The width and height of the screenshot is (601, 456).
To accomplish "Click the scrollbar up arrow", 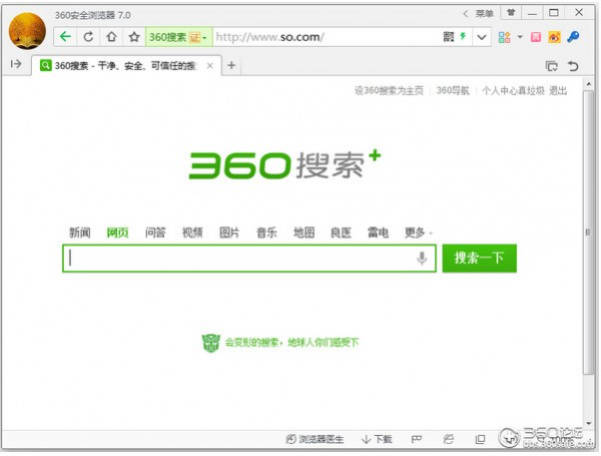I will point(589,84).
